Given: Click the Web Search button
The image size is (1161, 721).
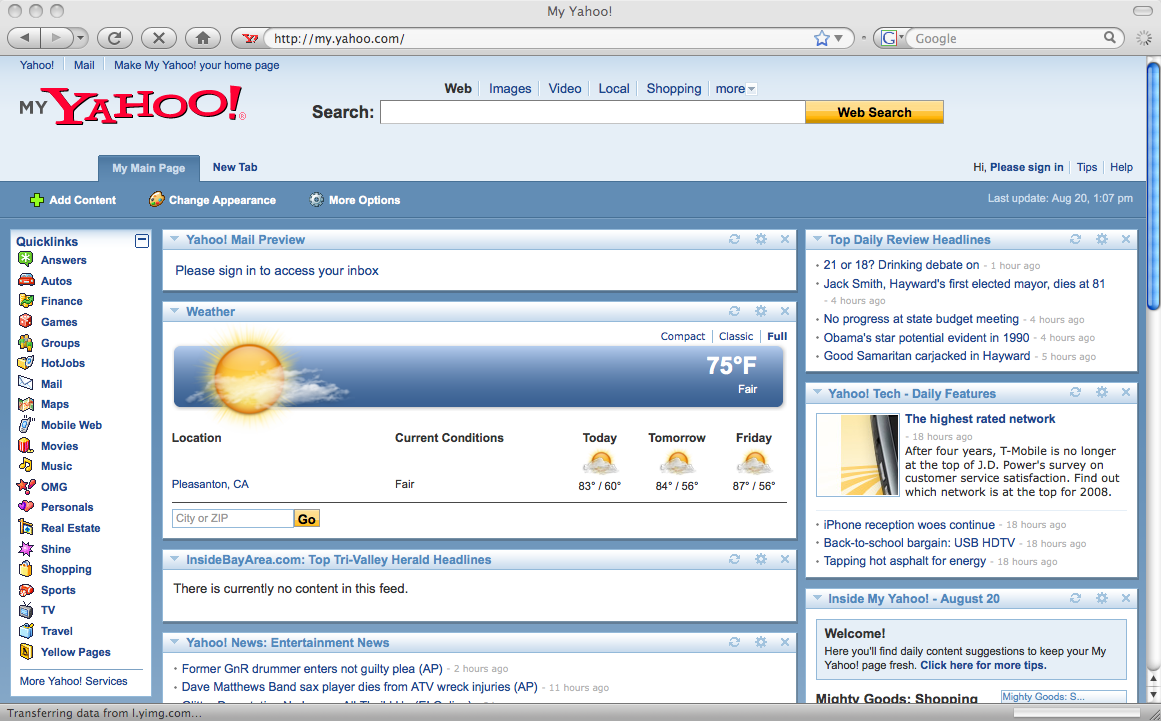Looking at the screenshot, I should (x=873, y=112).
